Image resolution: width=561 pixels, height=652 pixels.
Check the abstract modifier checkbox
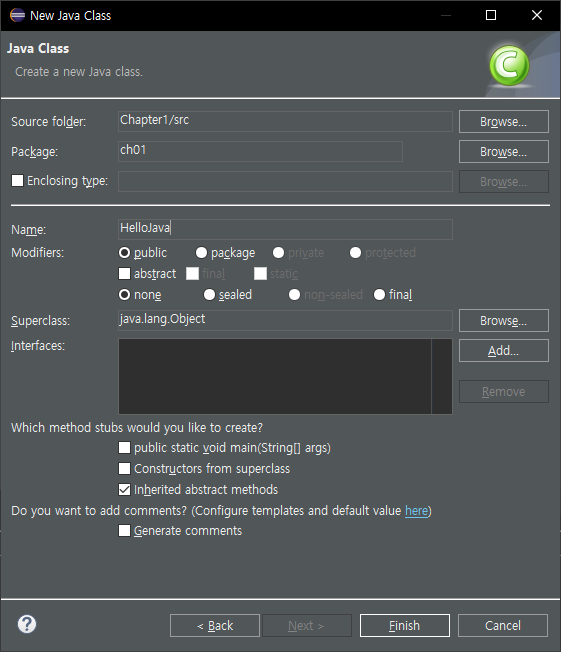pos(124,274)
